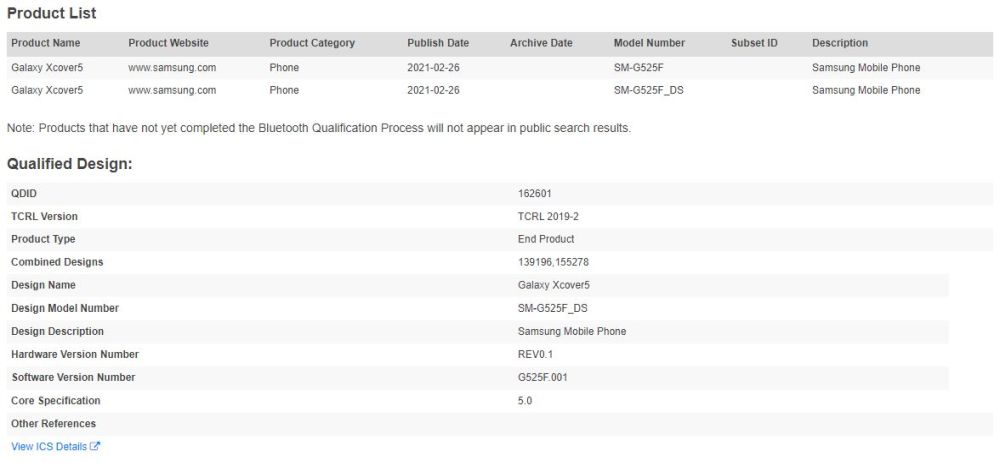This screenshot has width=1000, height=463.
Task: Select the TCRL 2019-2 version value
Action: pos(547,216)
